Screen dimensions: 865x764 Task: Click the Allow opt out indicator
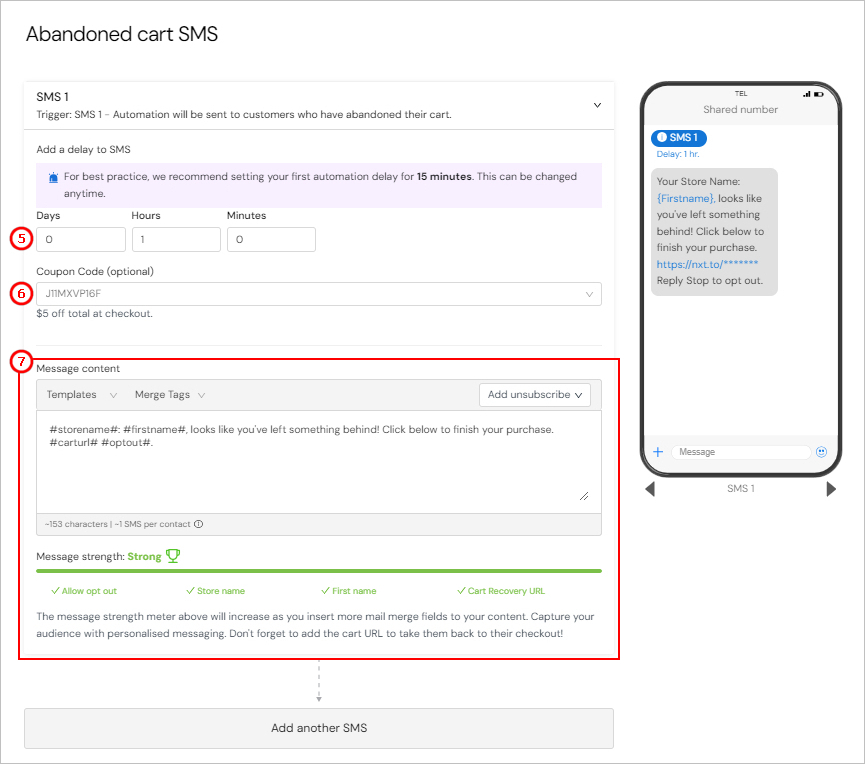point(84,591)
